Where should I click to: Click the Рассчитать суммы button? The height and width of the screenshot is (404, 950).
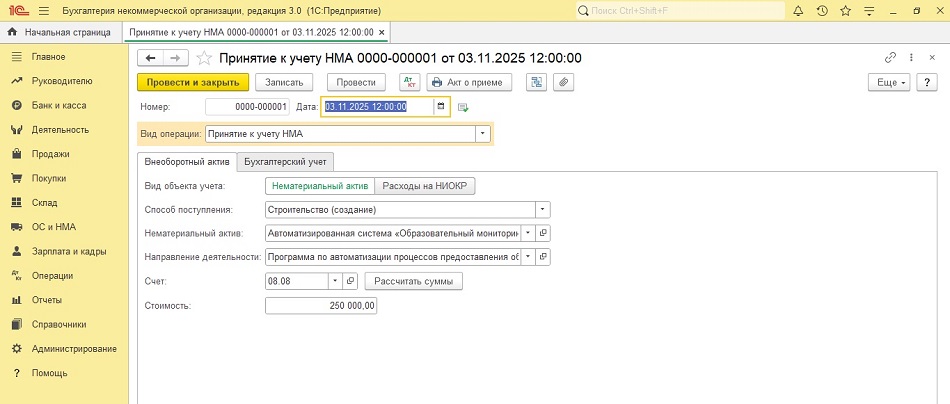point(413,282)
